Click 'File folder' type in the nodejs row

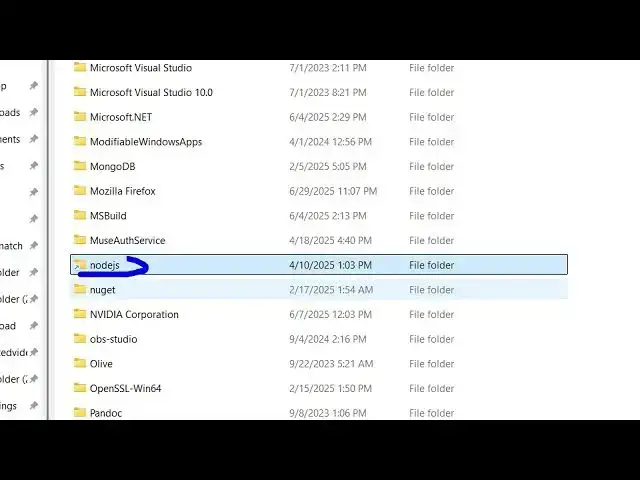431,265
